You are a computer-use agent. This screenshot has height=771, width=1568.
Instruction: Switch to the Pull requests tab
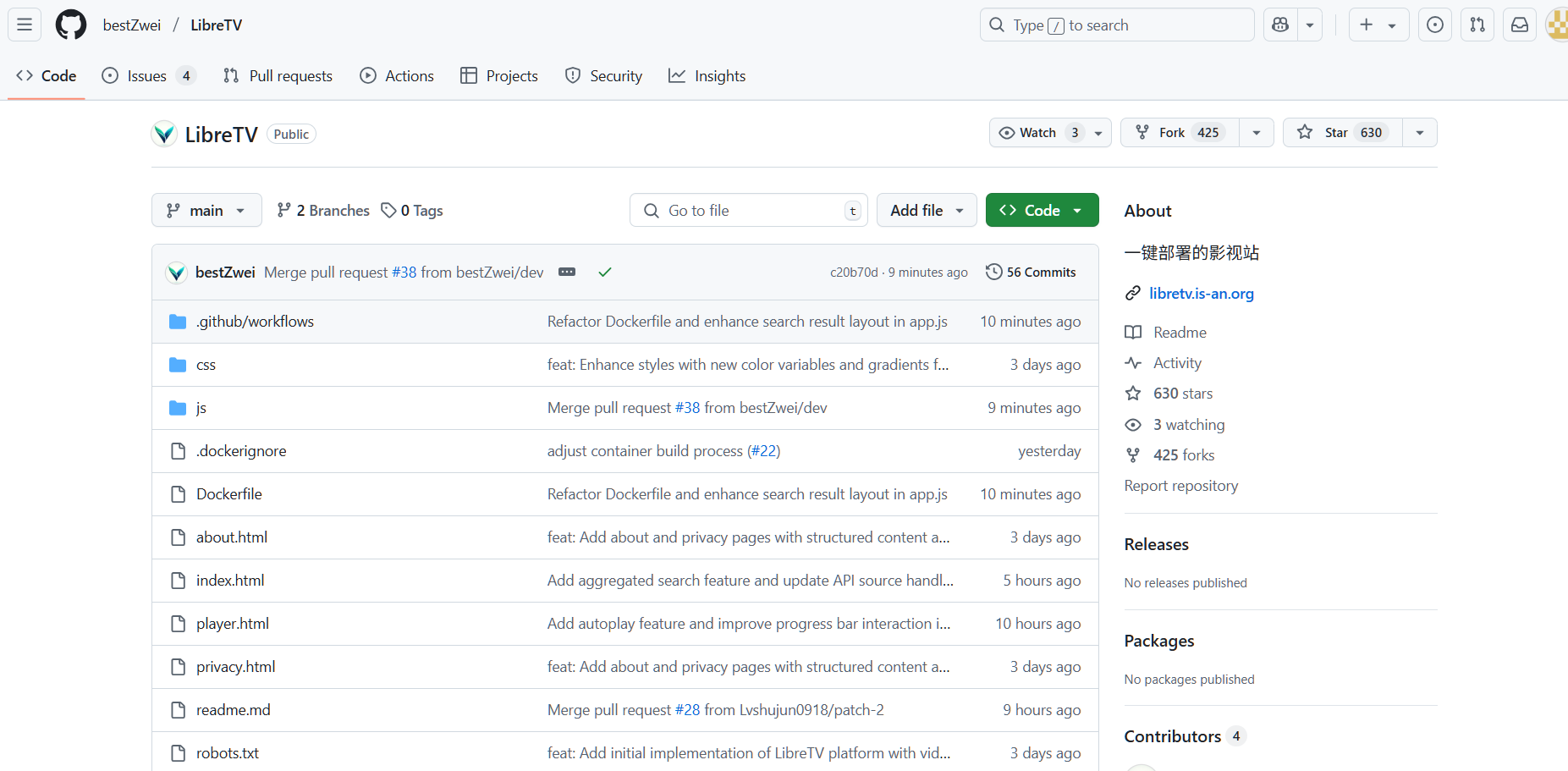point(278,76)
